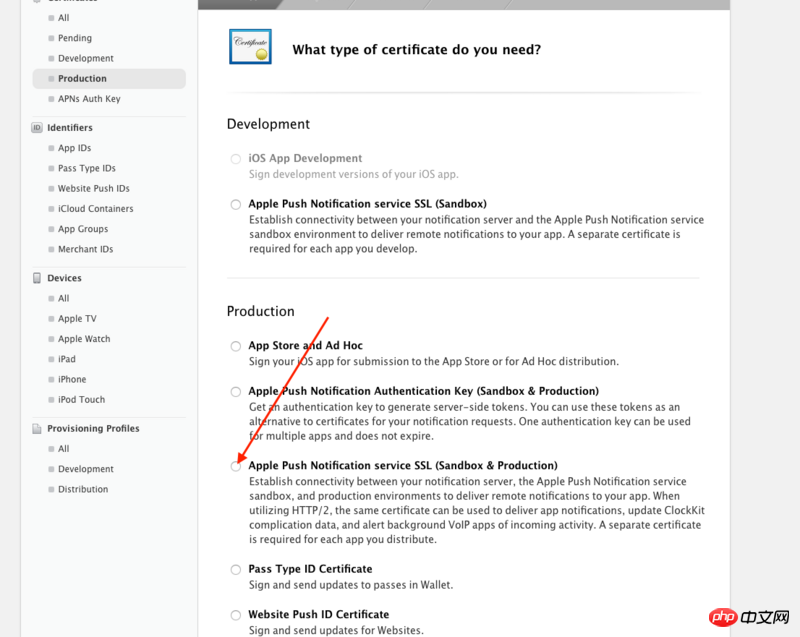Viewport: 800px width, 637px height.
Task: Open iCloud Containers item
Action: coord(95,209)
